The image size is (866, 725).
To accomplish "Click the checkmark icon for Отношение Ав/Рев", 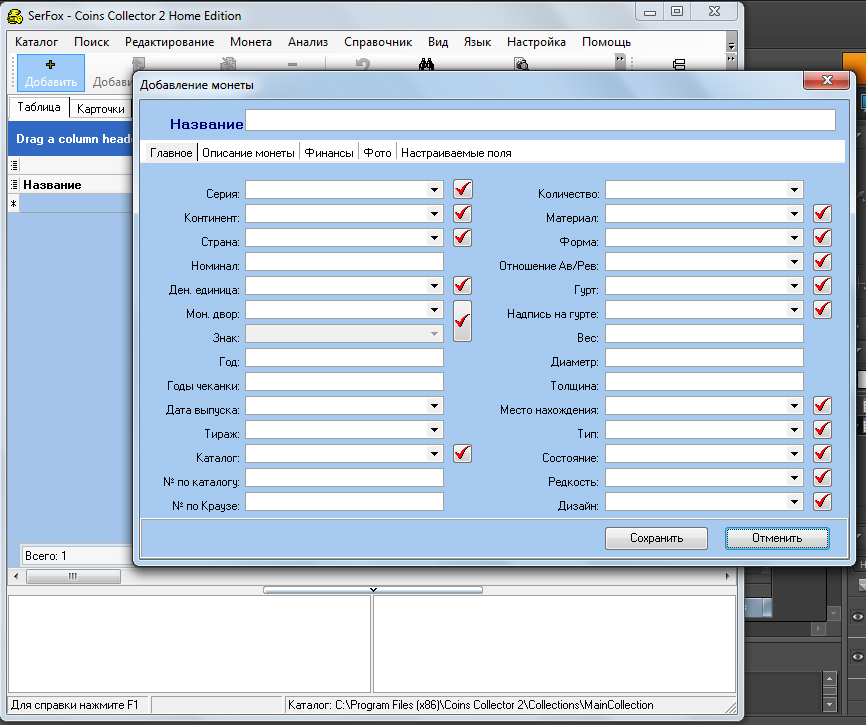I will tap(822, 262).
